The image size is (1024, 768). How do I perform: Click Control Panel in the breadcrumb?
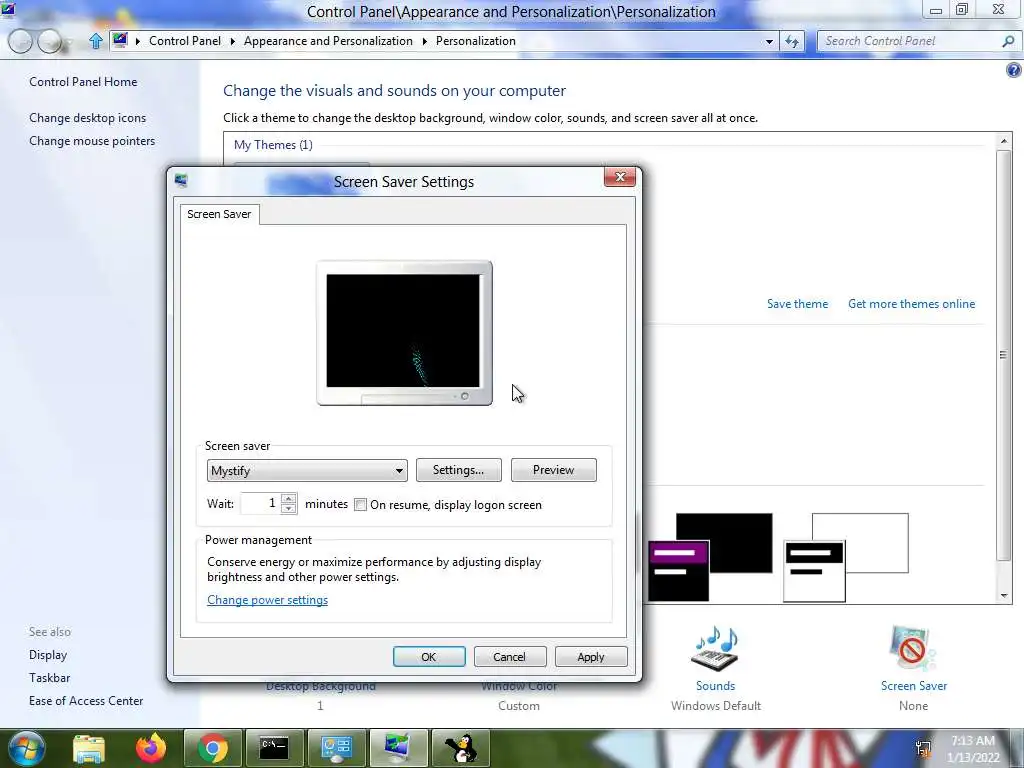pyautogui.click(x=185, y=41)
